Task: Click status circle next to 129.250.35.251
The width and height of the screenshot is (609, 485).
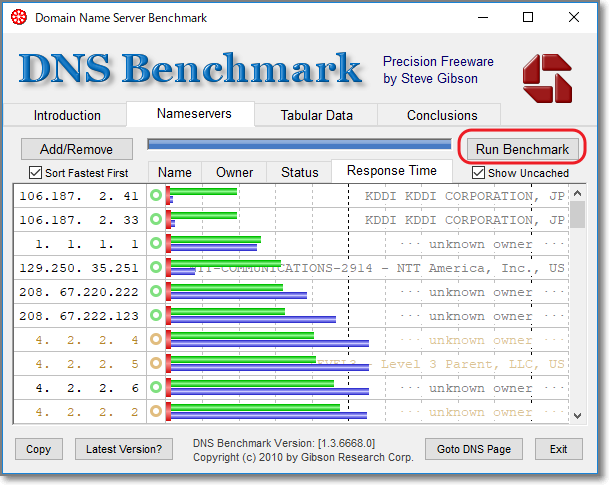Action: 156,267
